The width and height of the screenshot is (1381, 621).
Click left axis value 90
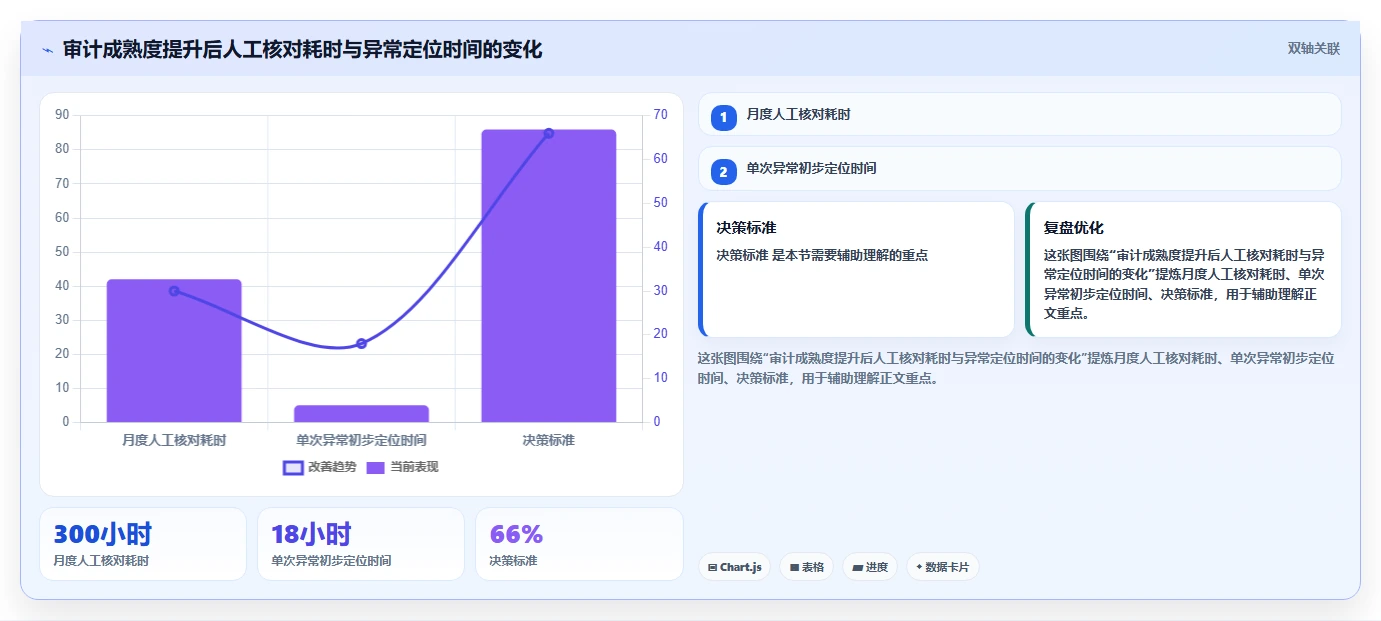[x=62, y=115]
